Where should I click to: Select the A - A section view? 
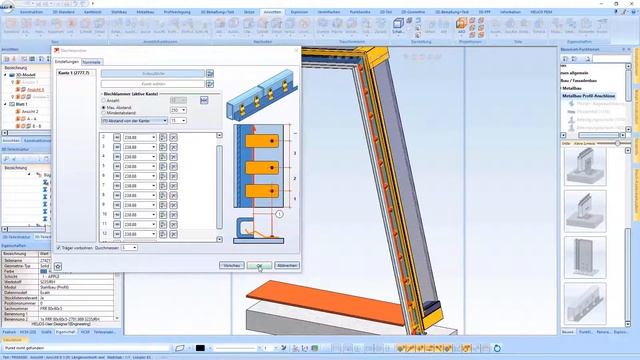coord(31,119)
